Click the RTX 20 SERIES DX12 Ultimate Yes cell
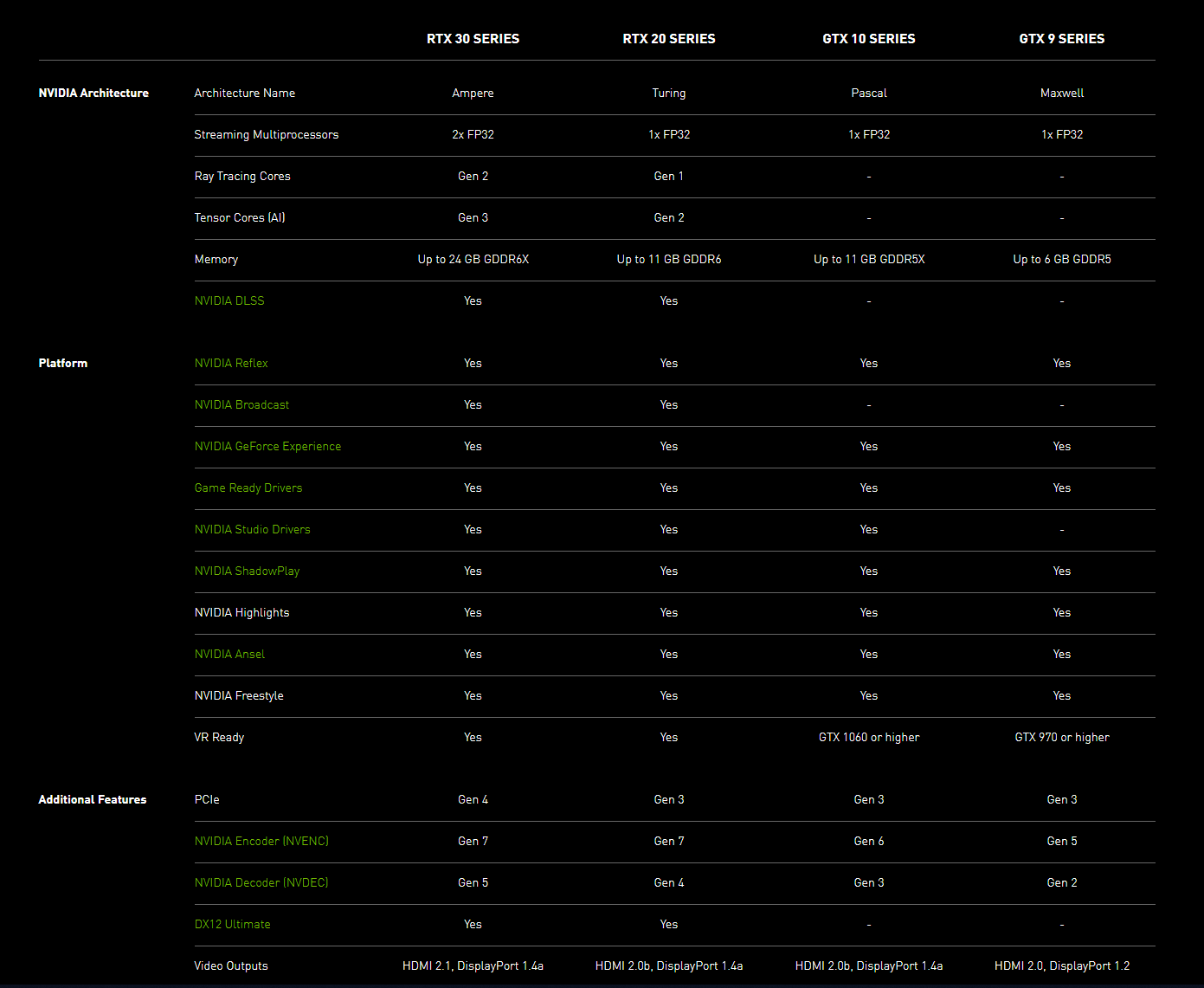The width and height of the screenshot is (1204, 988). [669, 924]
